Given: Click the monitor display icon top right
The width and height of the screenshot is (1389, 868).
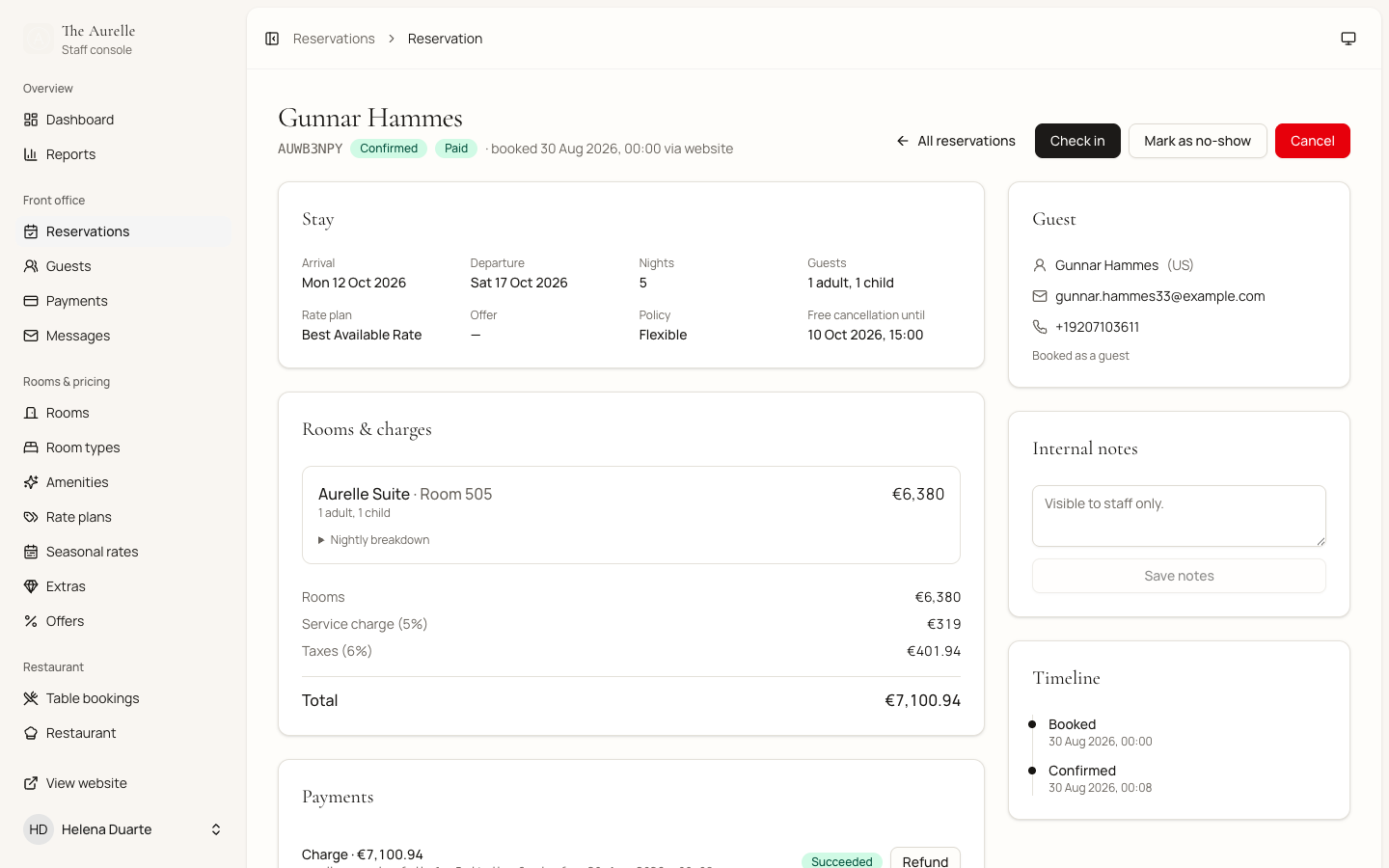Looking at the screenshot, I should [1348, 39].
